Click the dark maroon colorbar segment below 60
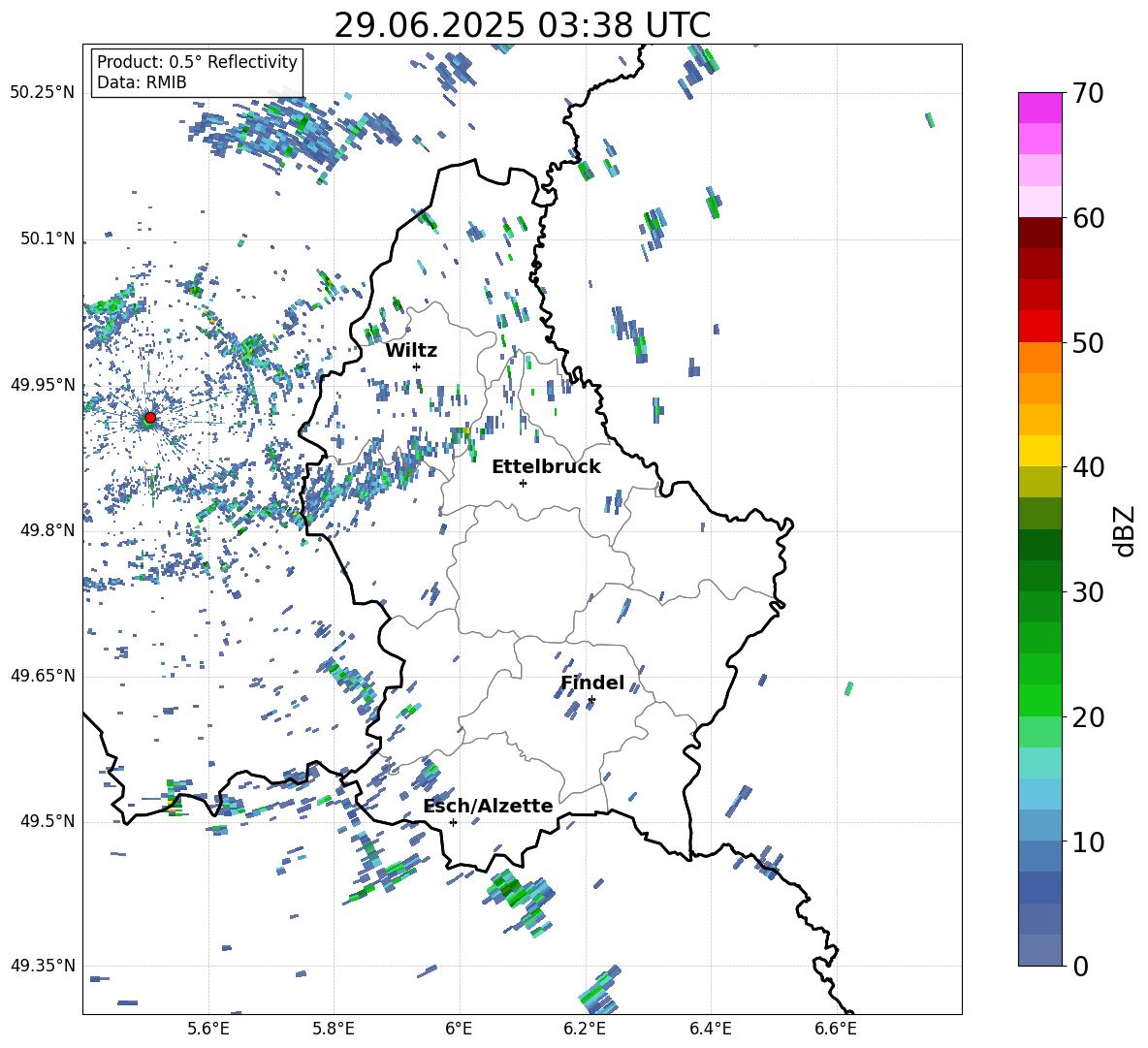 [1039, 233]
